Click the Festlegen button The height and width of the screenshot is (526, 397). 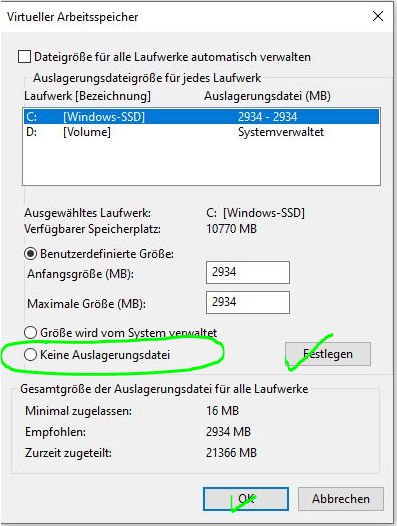pos(328,354)
